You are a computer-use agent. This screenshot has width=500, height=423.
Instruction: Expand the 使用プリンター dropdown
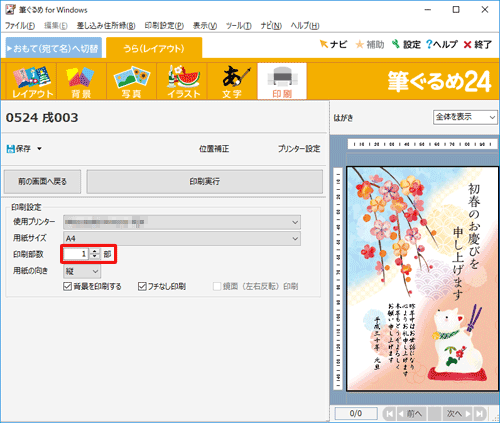(x=295, y=222)
